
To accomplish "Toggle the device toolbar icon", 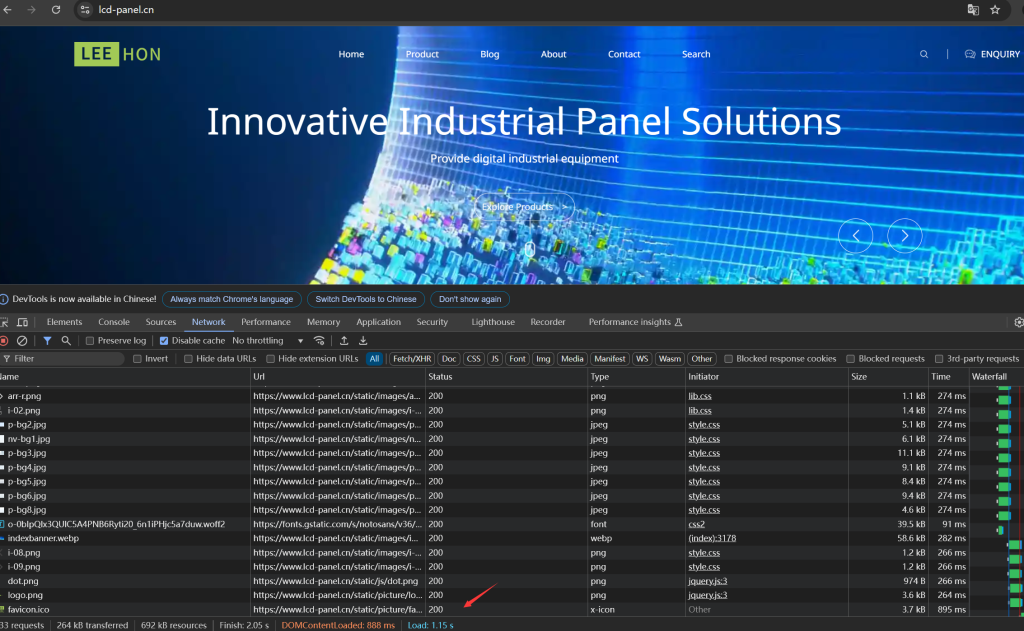I will pos(22,322).
